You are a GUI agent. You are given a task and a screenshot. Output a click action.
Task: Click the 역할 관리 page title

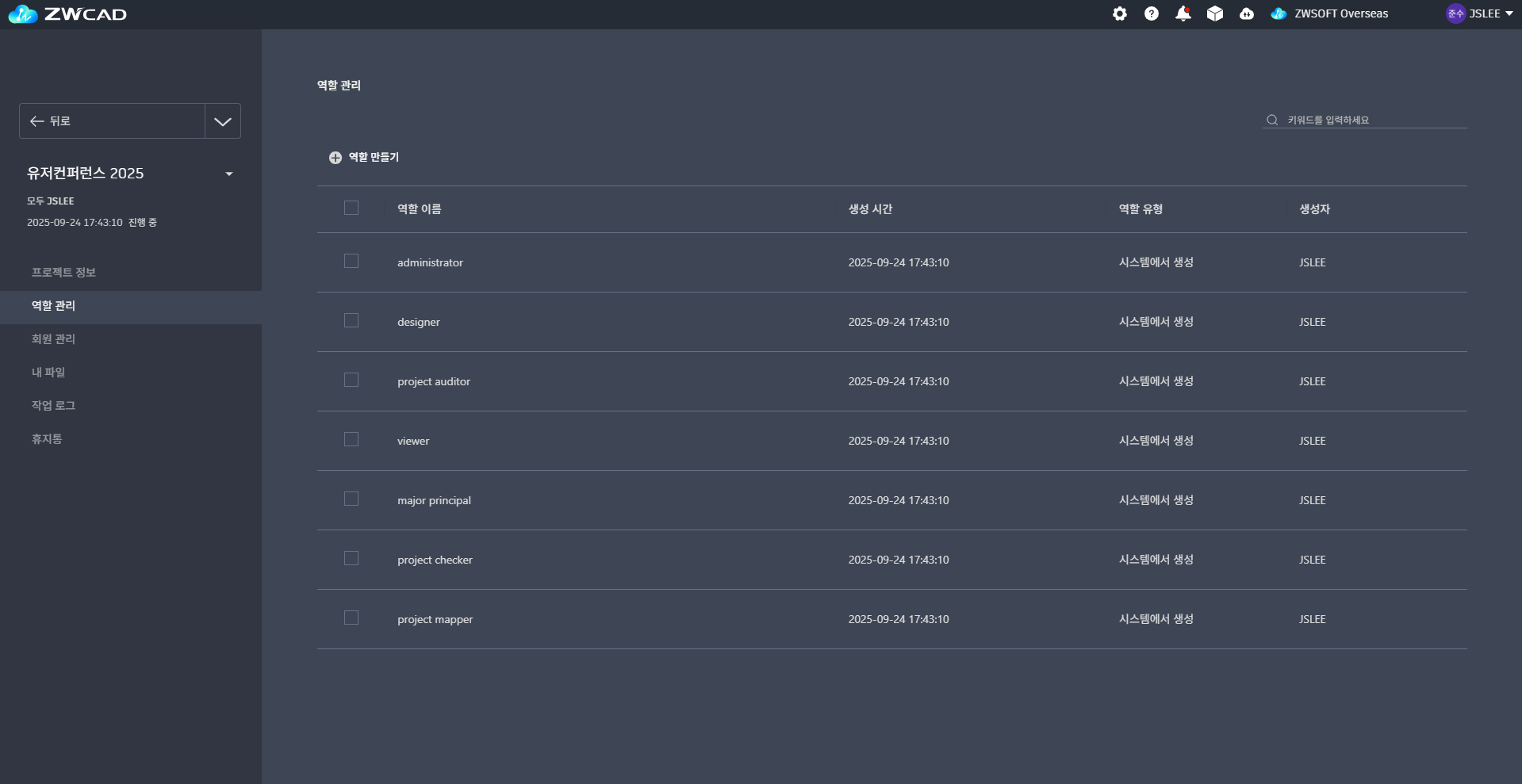(339, 85)
